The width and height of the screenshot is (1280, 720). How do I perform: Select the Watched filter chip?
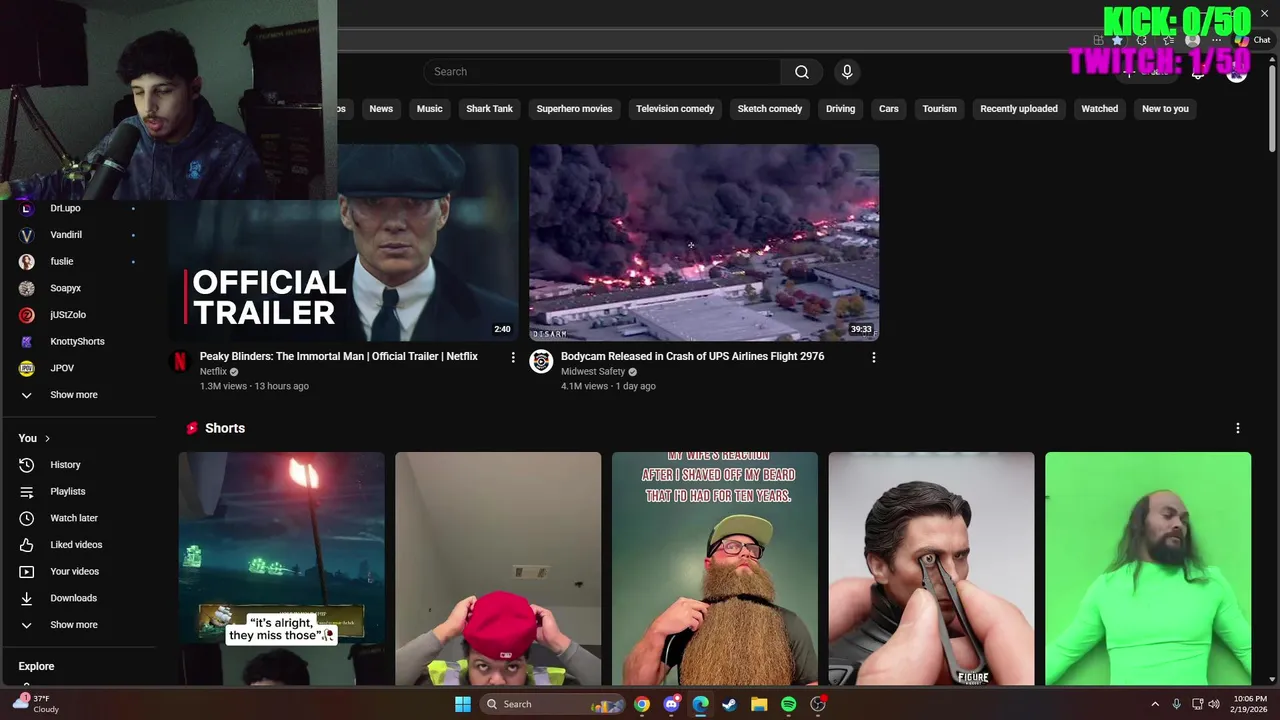(x=1100, y=109)
